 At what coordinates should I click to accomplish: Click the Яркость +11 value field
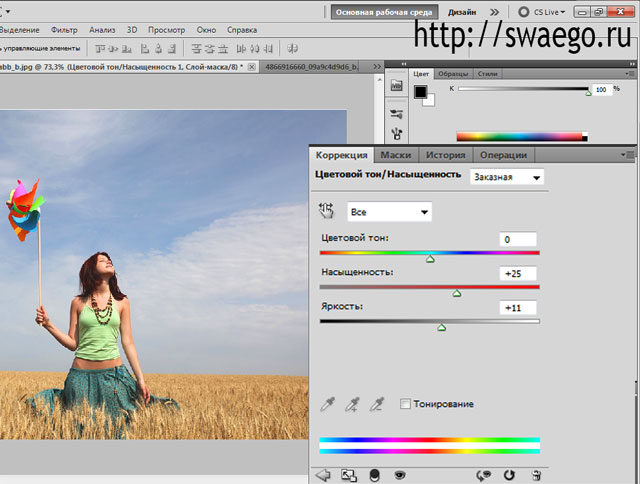[x=518, y=308]
